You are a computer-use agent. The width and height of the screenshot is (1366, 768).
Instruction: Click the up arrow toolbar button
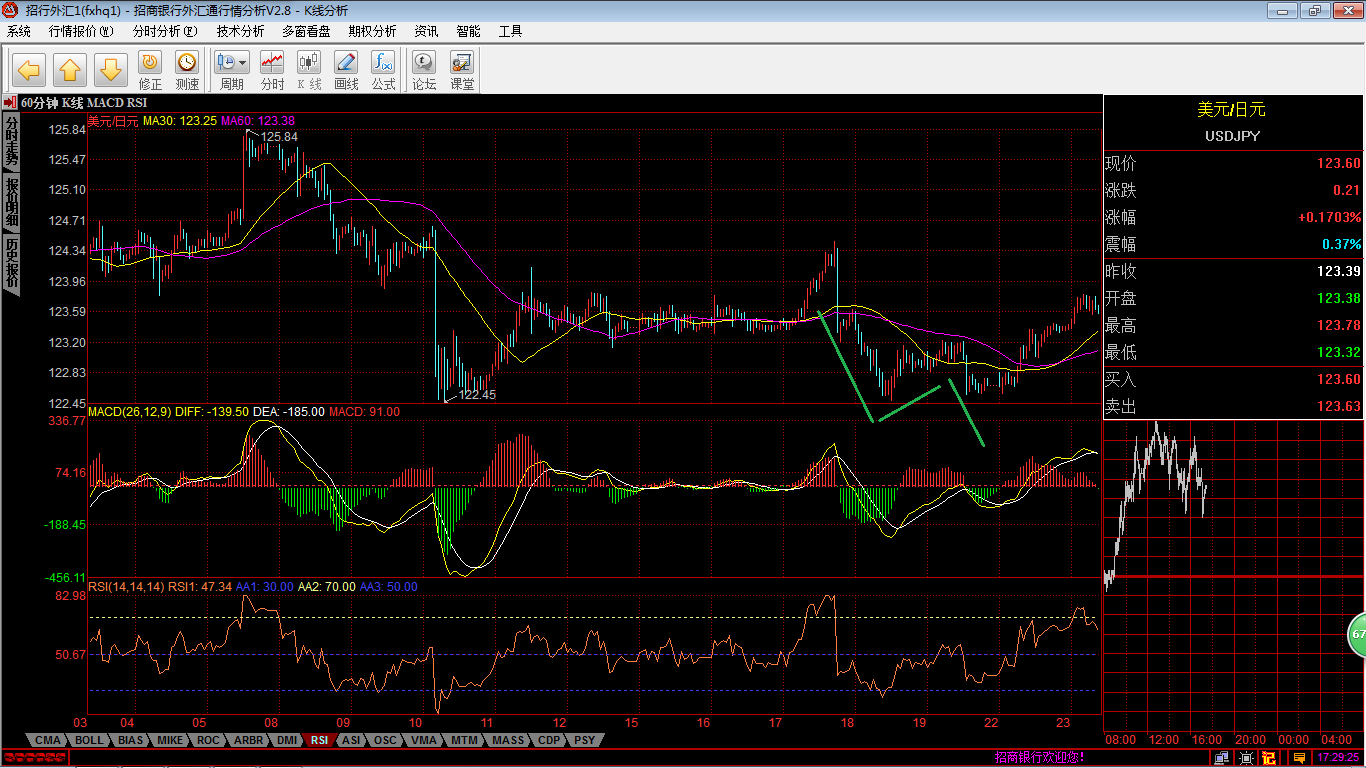70,70
